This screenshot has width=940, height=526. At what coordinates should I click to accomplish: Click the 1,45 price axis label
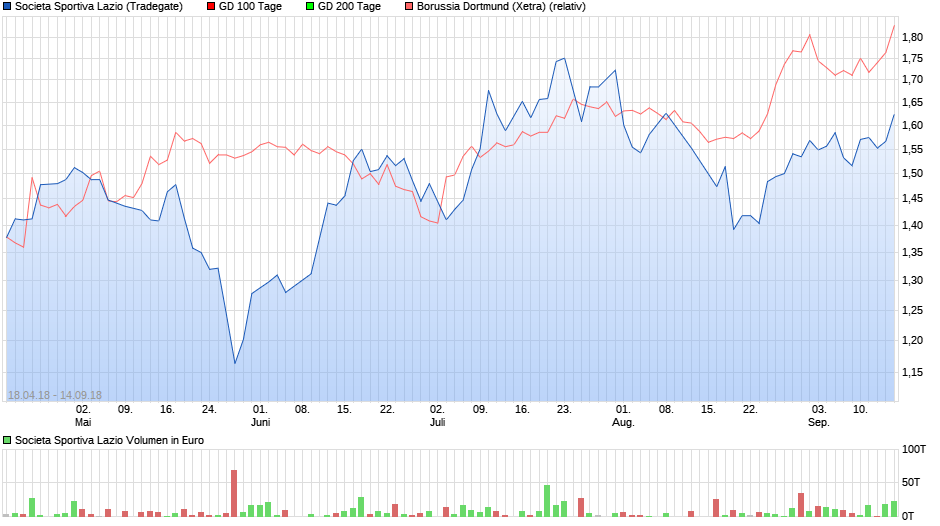pyautogui.click(x=912, y=199)
